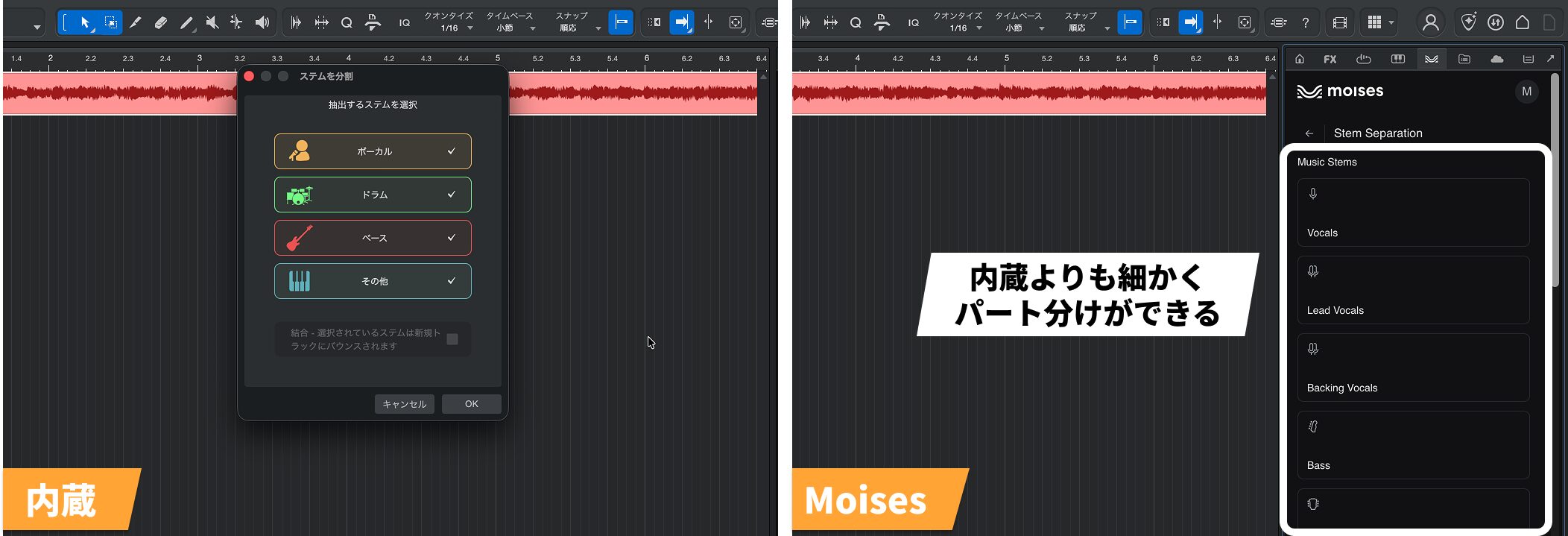
Task: Click the Moises panel vertical scrollbar
Action: (1555, 179)
